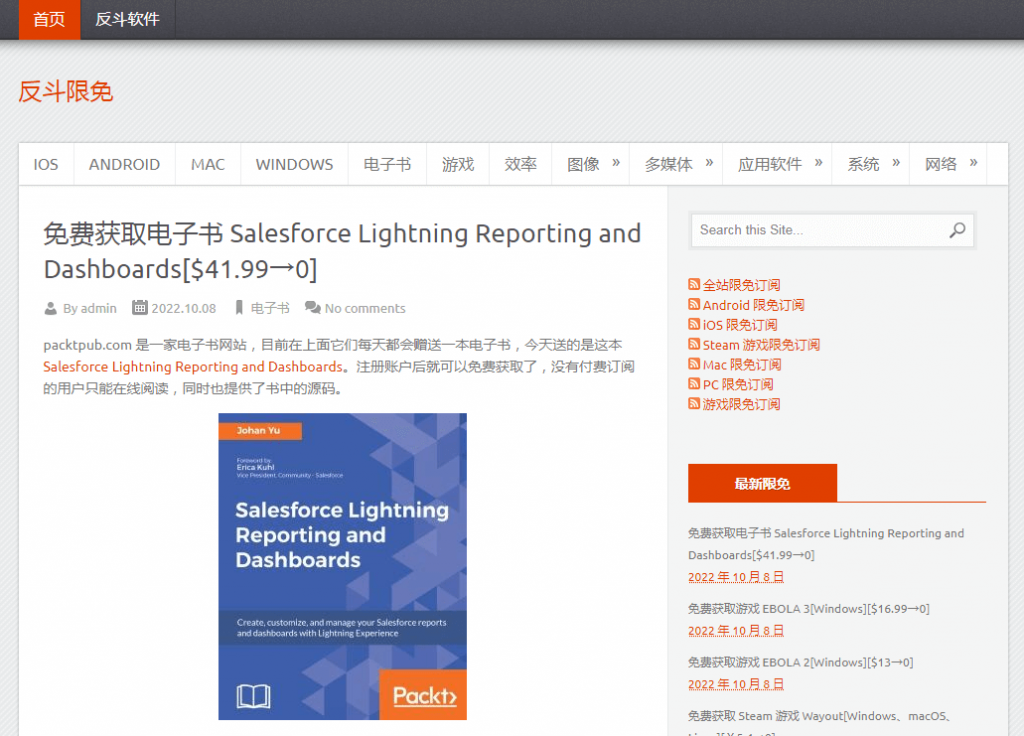Click the RSS icon beside Mac 限免订阅
This screenshot has width=1024, height=736.
click(695, 364)
